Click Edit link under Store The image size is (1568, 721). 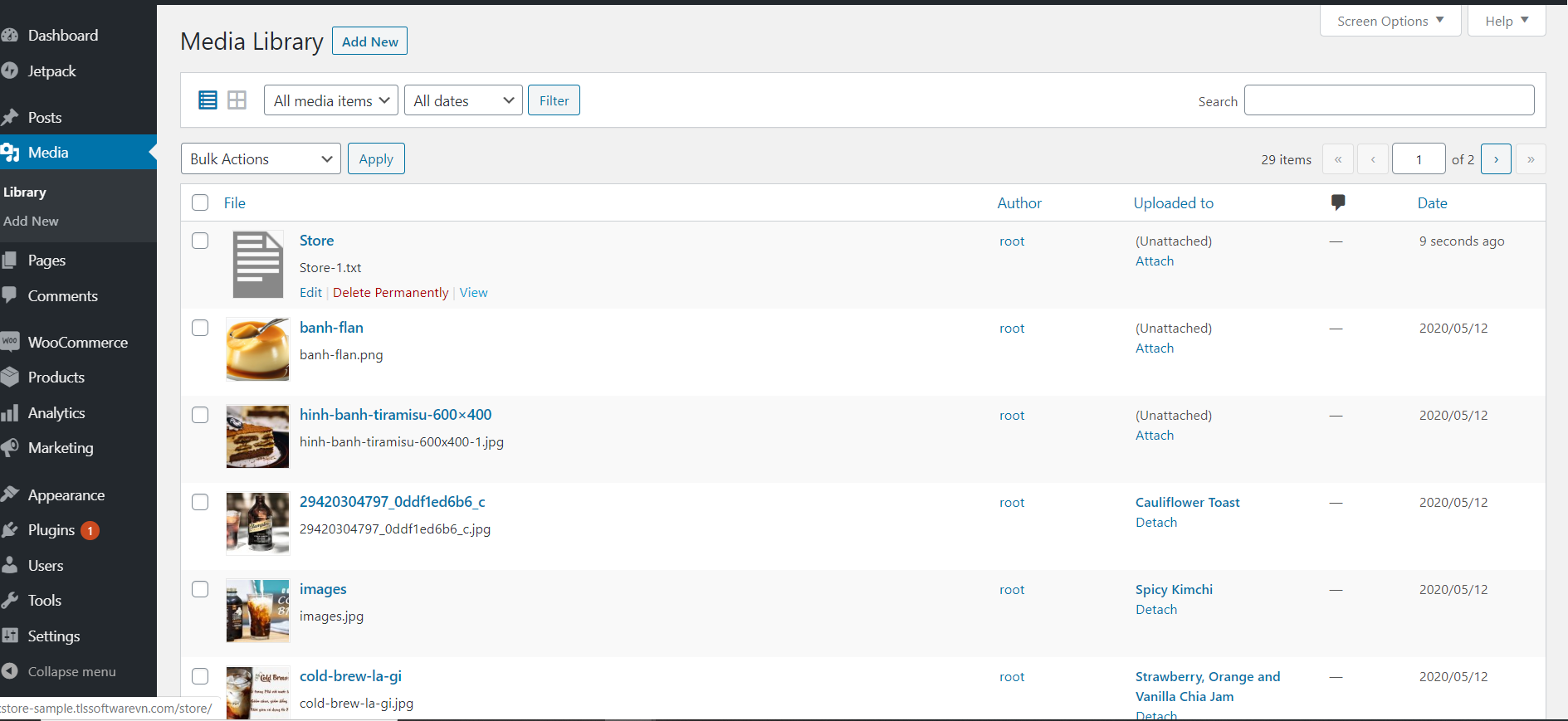(310, 293)
